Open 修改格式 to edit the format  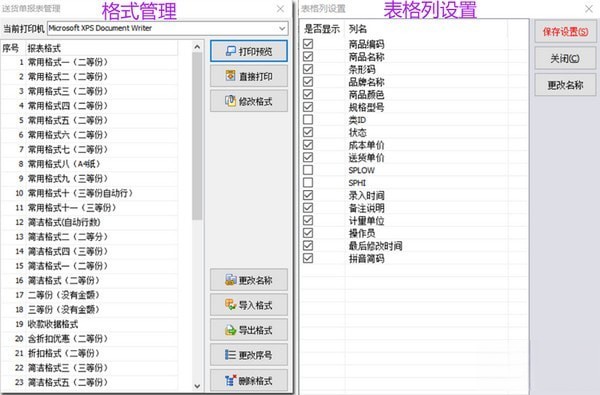click(249, 101)
